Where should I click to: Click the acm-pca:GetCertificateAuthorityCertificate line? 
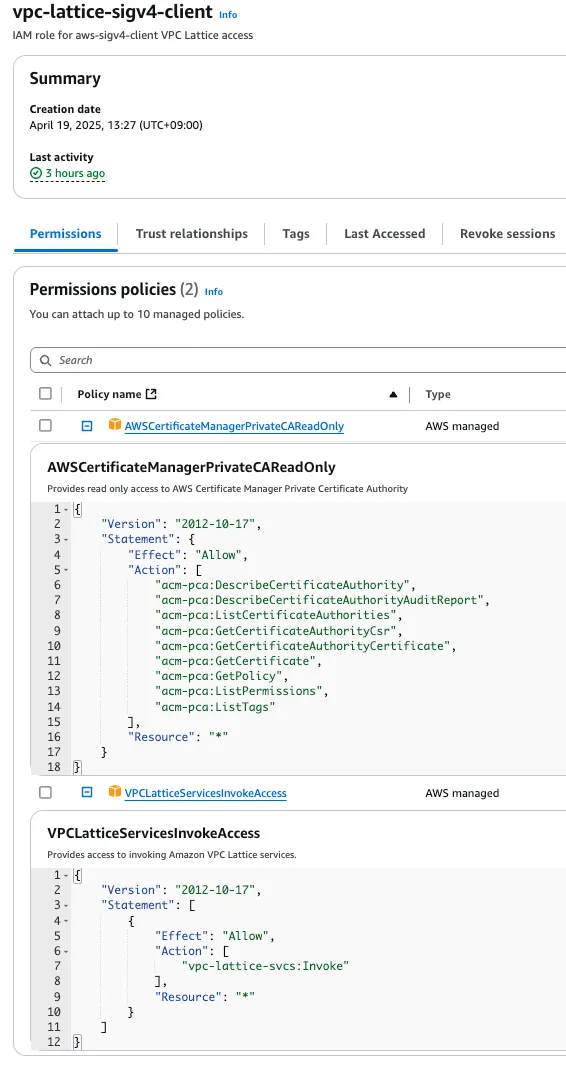305,646
